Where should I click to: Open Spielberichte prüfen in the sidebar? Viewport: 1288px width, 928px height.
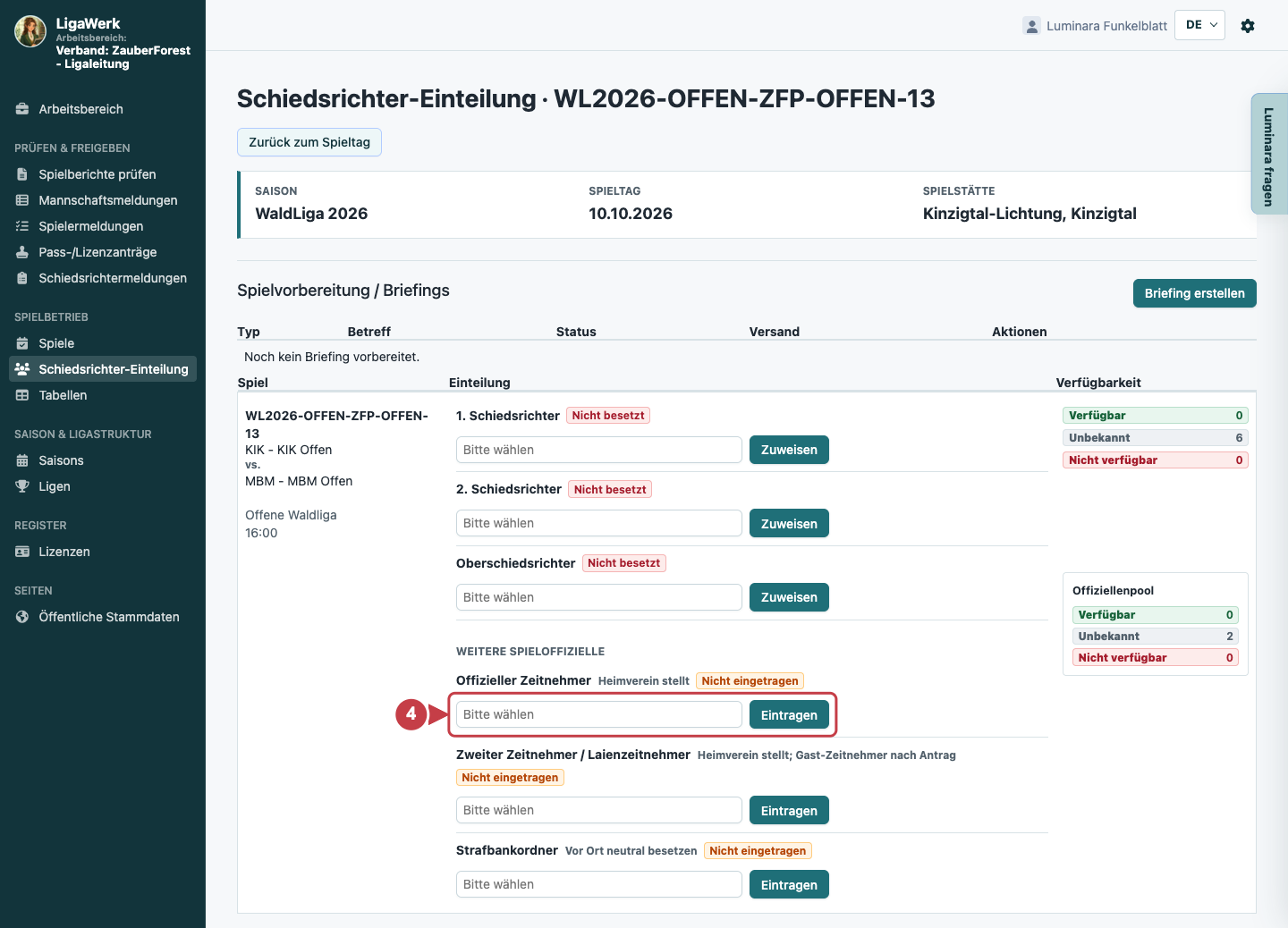click(x=103, y=174)
